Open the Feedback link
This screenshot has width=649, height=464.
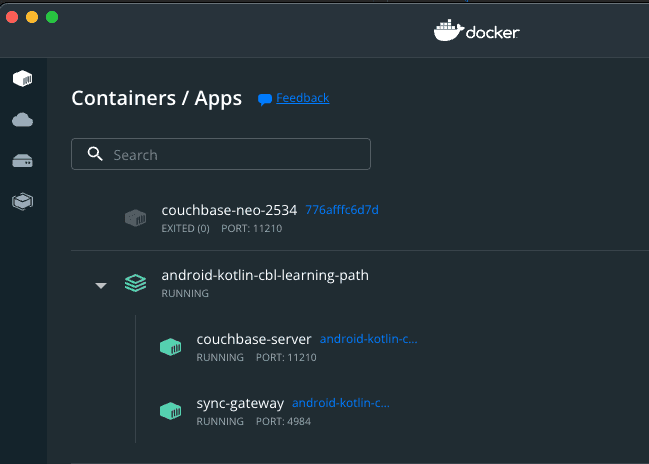(x=303, y=98)
